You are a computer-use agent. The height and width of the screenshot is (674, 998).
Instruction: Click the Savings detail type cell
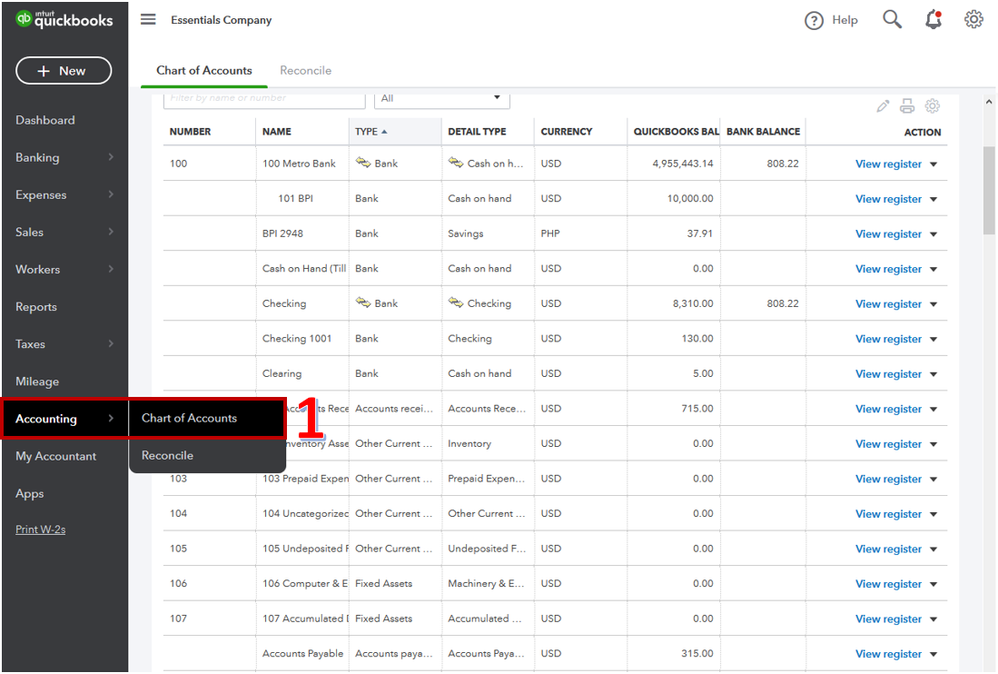(x=465, y=234)
